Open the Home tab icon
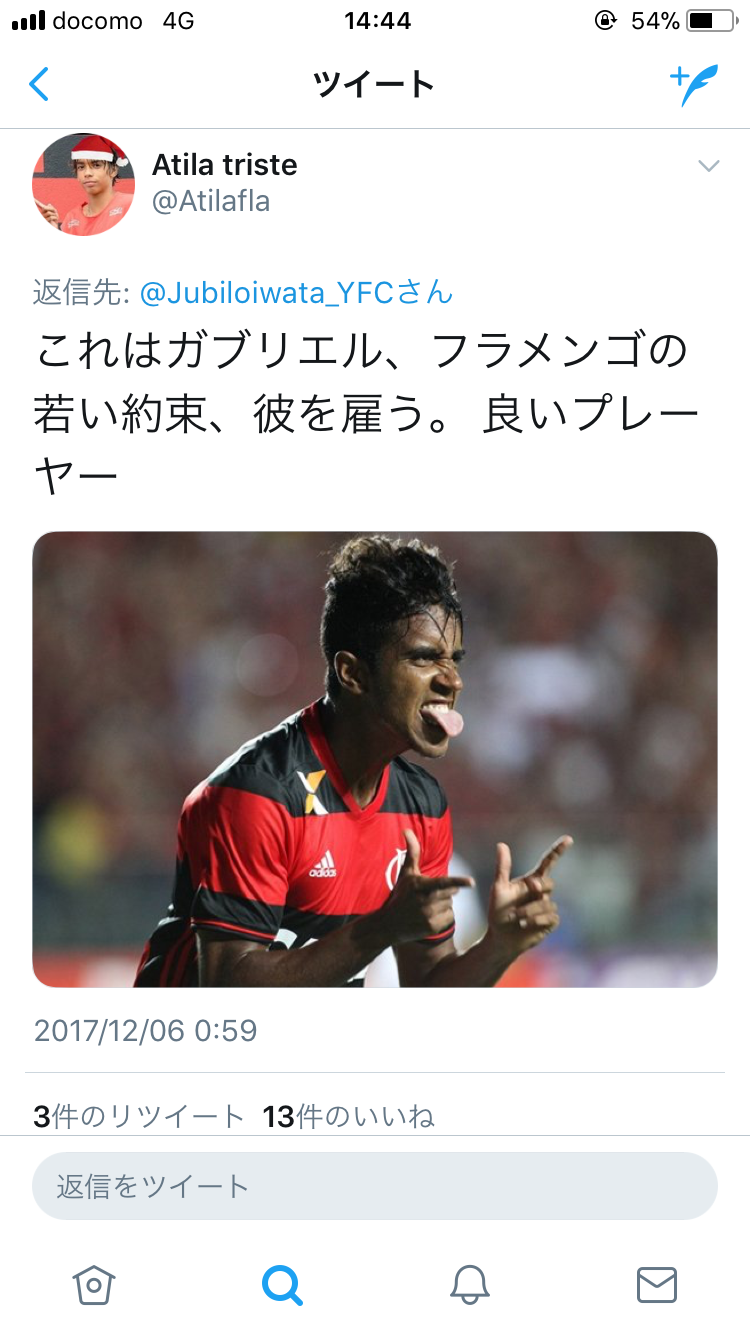Viewport: 750px width, 1334px height. pos(94,1284)
